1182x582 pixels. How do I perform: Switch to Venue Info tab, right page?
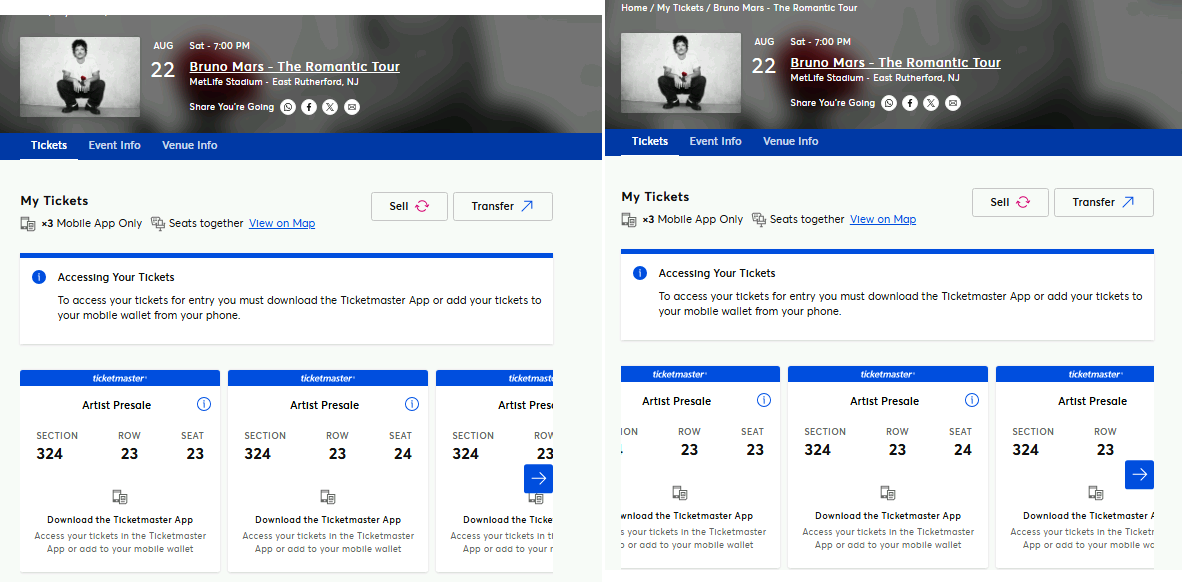pyautogui.click(x=790, y=141)
